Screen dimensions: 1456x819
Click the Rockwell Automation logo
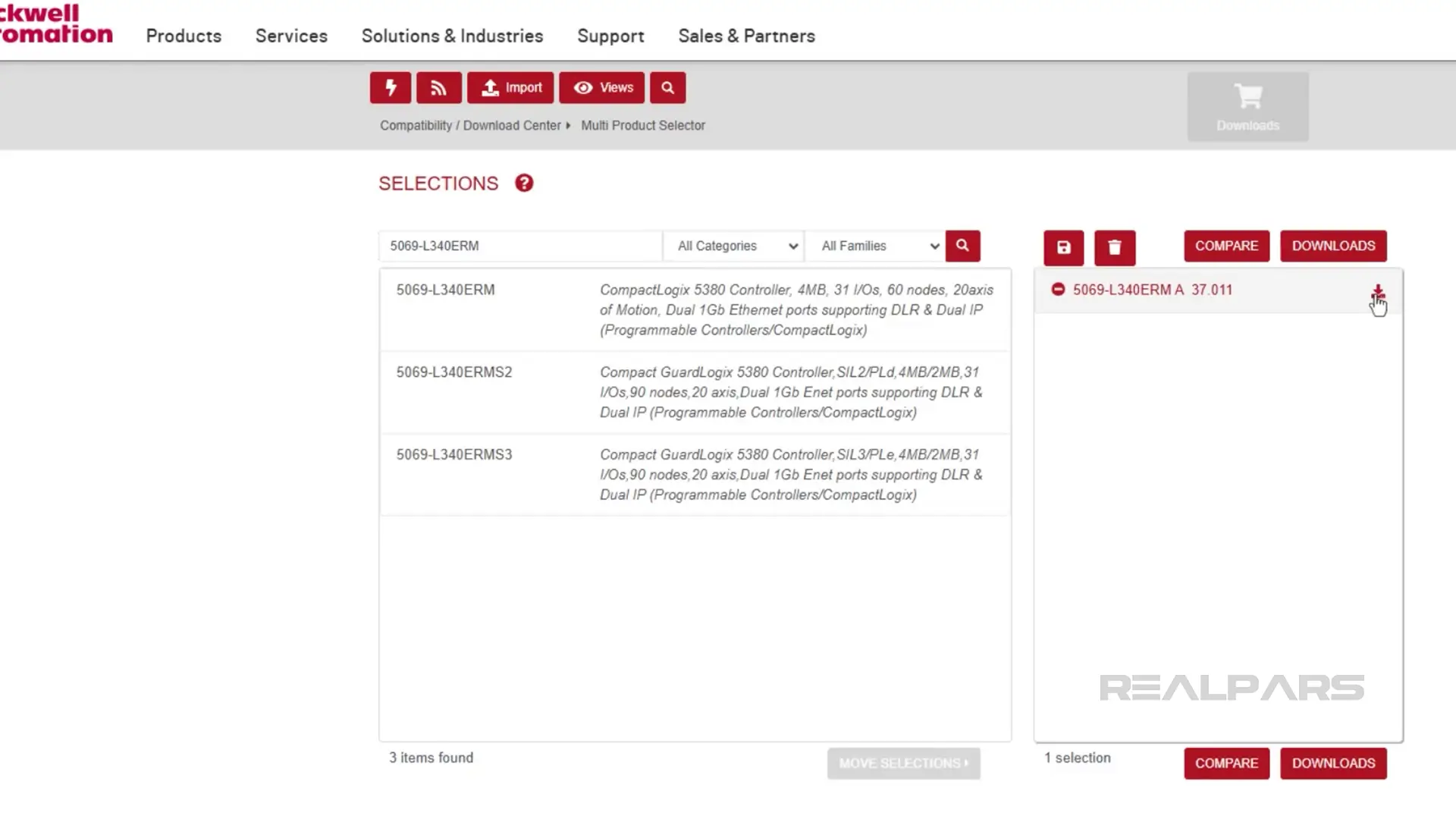[56, 24]
